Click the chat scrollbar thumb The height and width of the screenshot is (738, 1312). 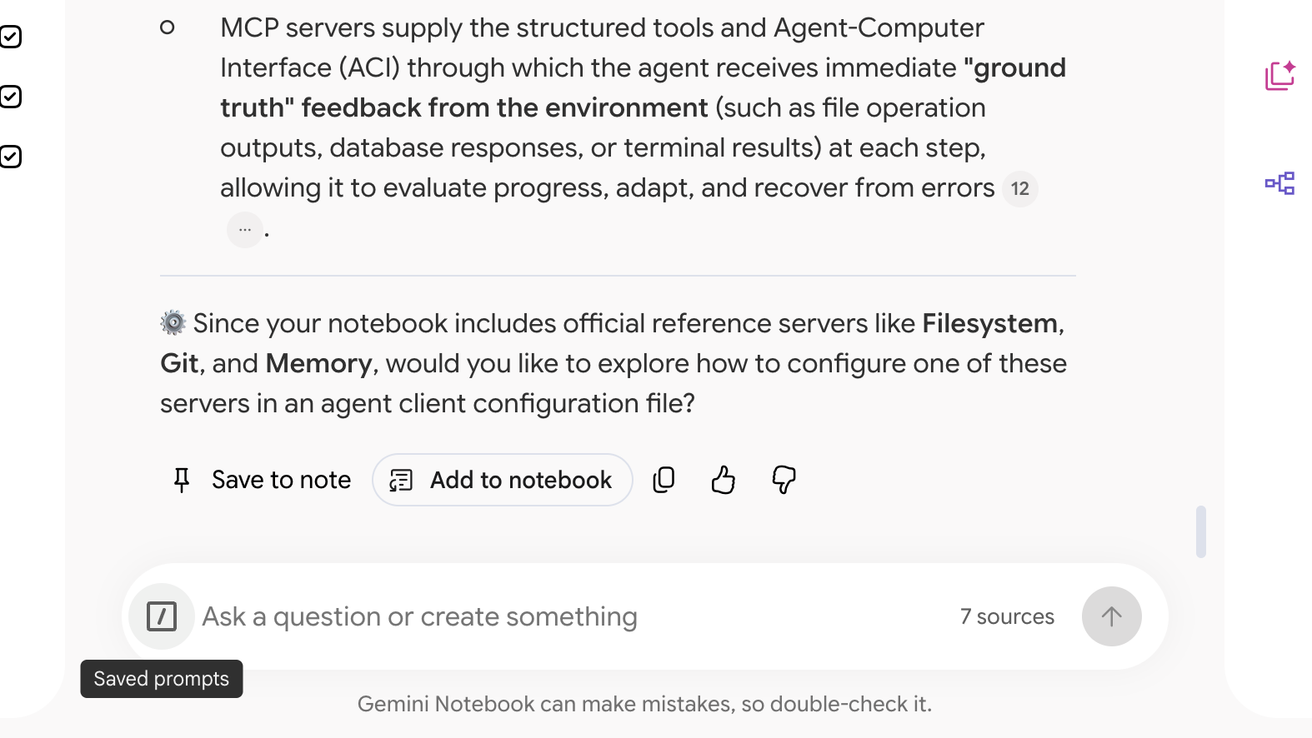(1200, 532)
